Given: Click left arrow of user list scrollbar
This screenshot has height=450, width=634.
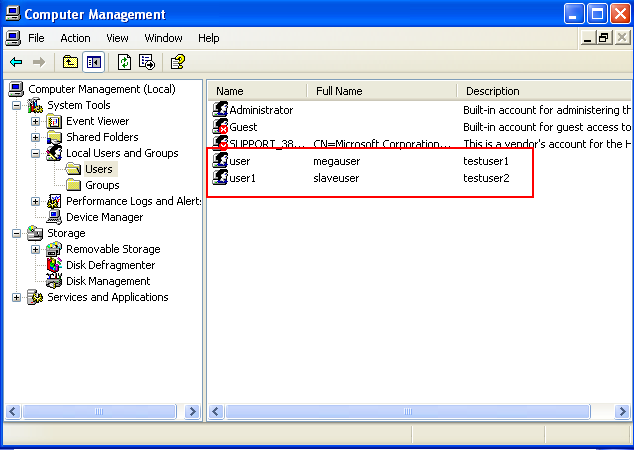Looking at the screenshot, I should (216, 412).
